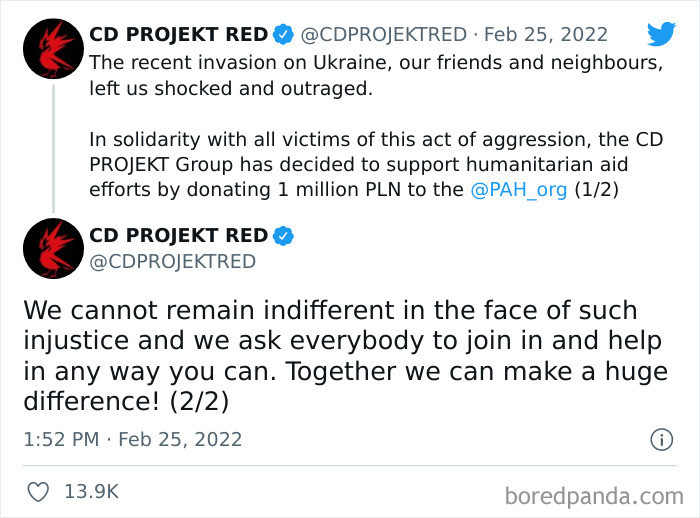Click the verified badge in second tweet

(283, 235)
